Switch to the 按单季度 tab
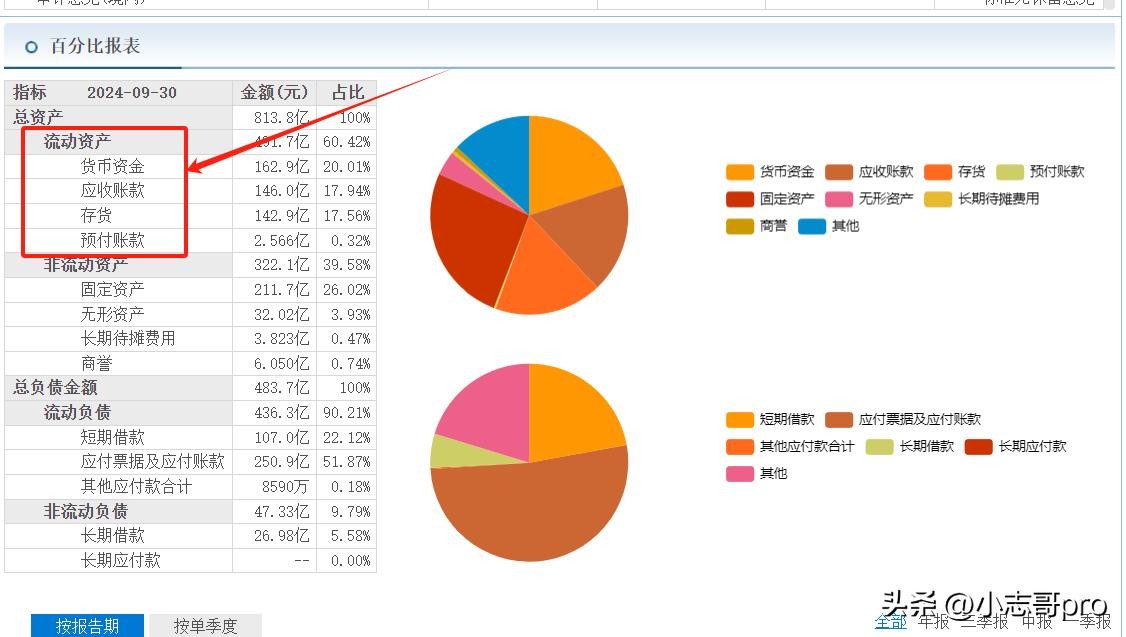 click(x=205, y=626)
